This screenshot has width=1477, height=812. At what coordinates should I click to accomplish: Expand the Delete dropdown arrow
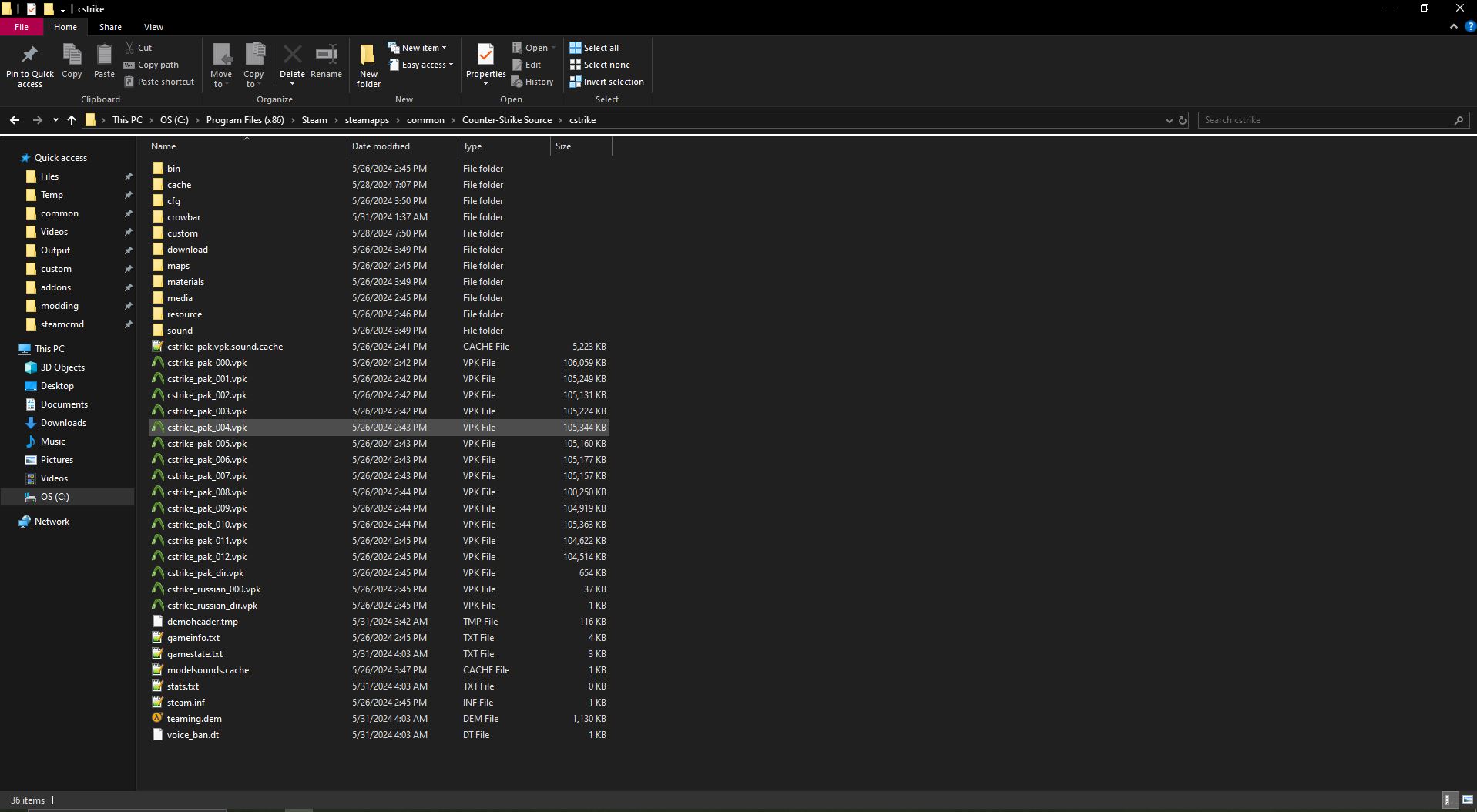point(292,84)
